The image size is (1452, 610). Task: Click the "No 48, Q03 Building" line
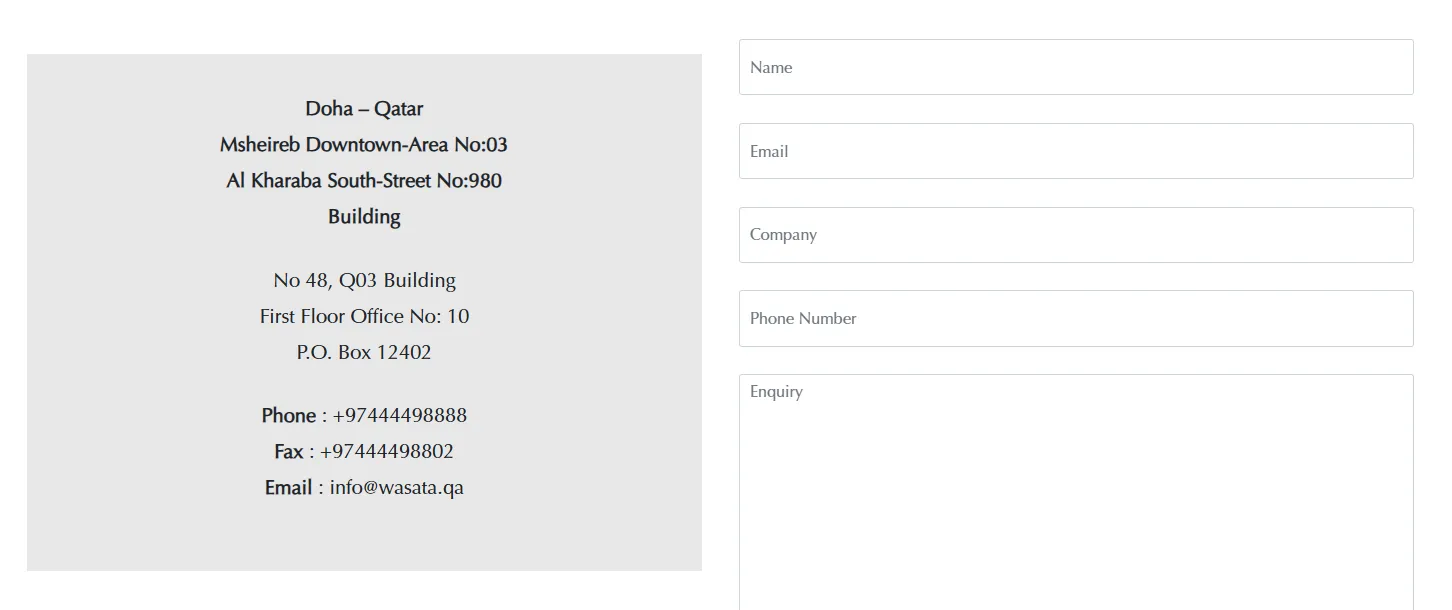tap(364, 281)
